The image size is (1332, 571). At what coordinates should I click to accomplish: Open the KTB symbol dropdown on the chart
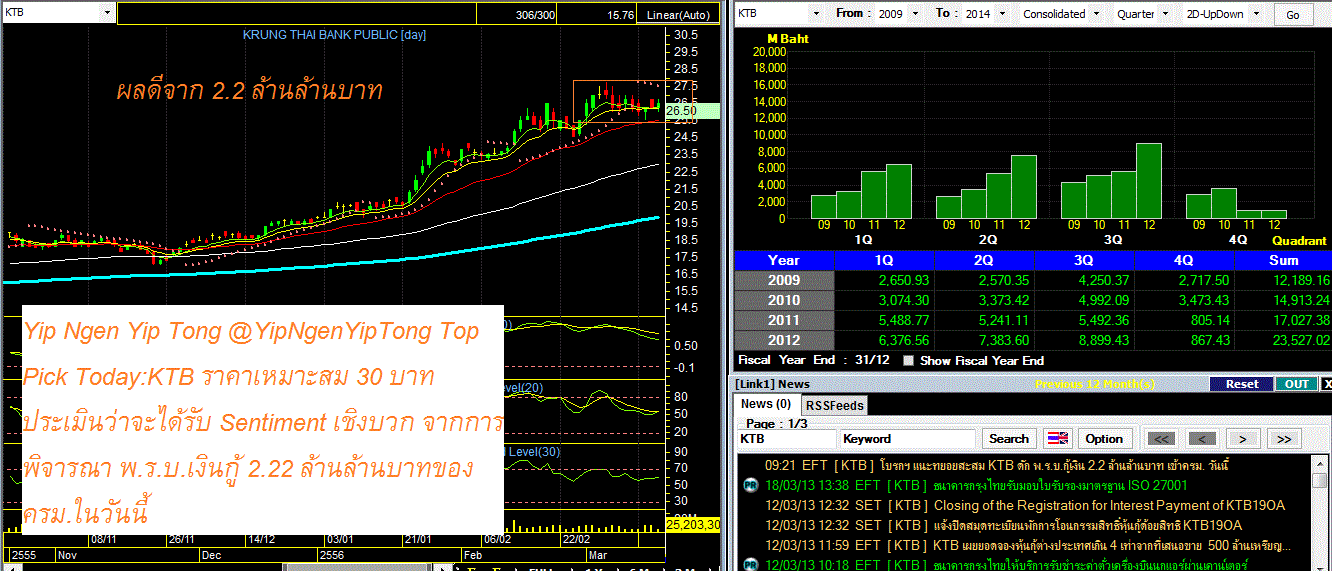(106, 14)
